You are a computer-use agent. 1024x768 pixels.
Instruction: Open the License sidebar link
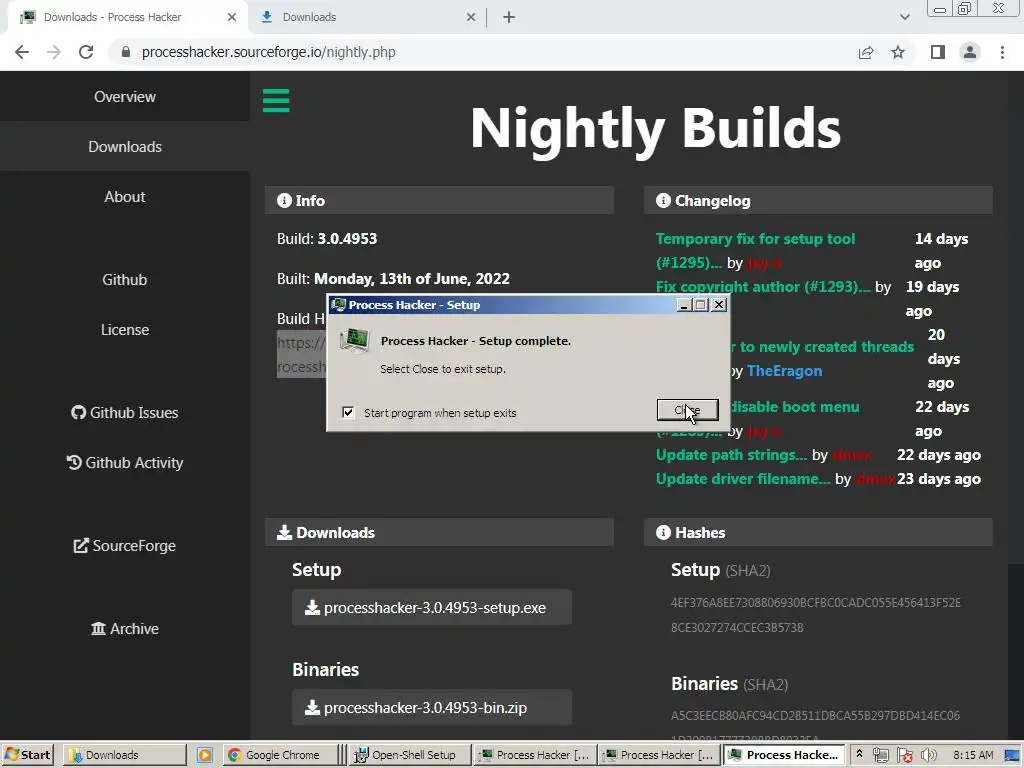point(125,330)
